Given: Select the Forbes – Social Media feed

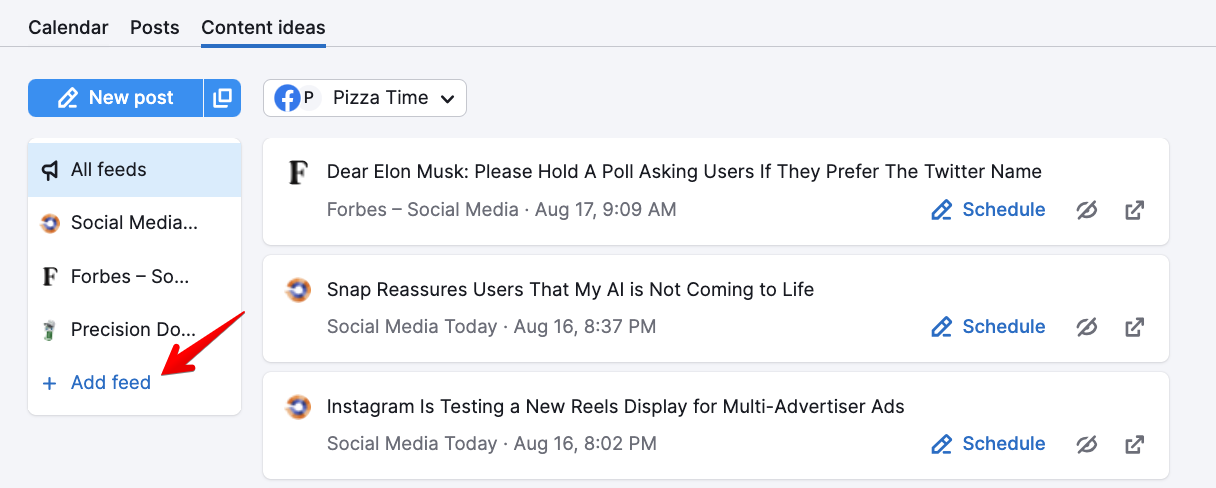Looking at the screenshot, I should 135,277.
